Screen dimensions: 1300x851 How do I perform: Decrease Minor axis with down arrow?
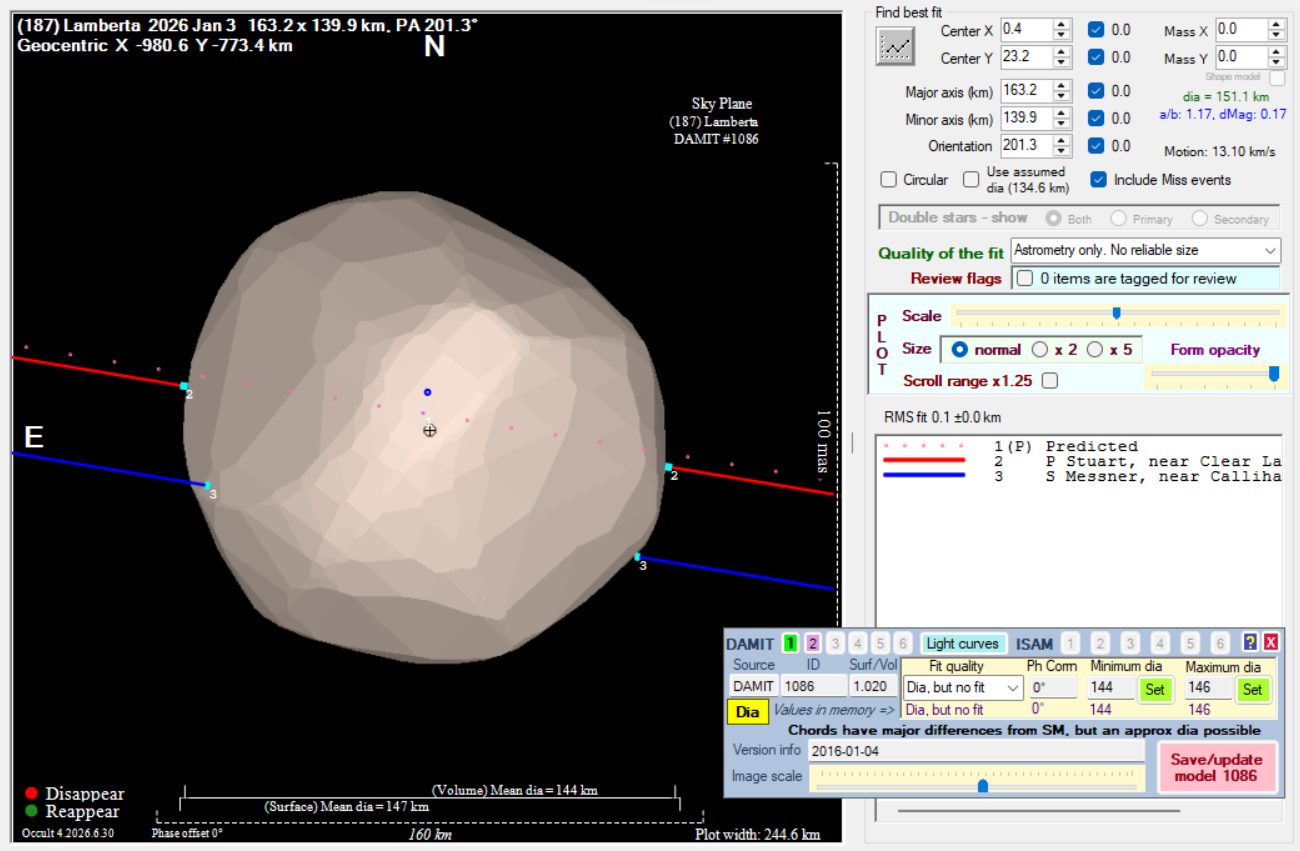(1062, 123)
